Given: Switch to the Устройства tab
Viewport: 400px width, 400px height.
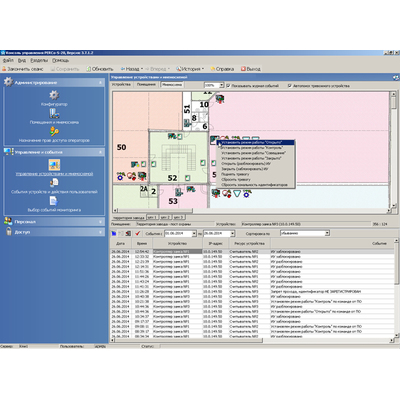Looking at the screenshot, I should 121,85.
